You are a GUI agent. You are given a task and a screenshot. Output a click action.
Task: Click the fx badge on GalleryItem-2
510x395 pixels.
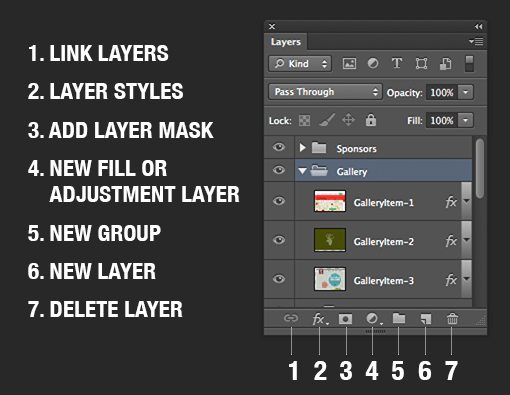pyautogui.click(x=451, y=241)
